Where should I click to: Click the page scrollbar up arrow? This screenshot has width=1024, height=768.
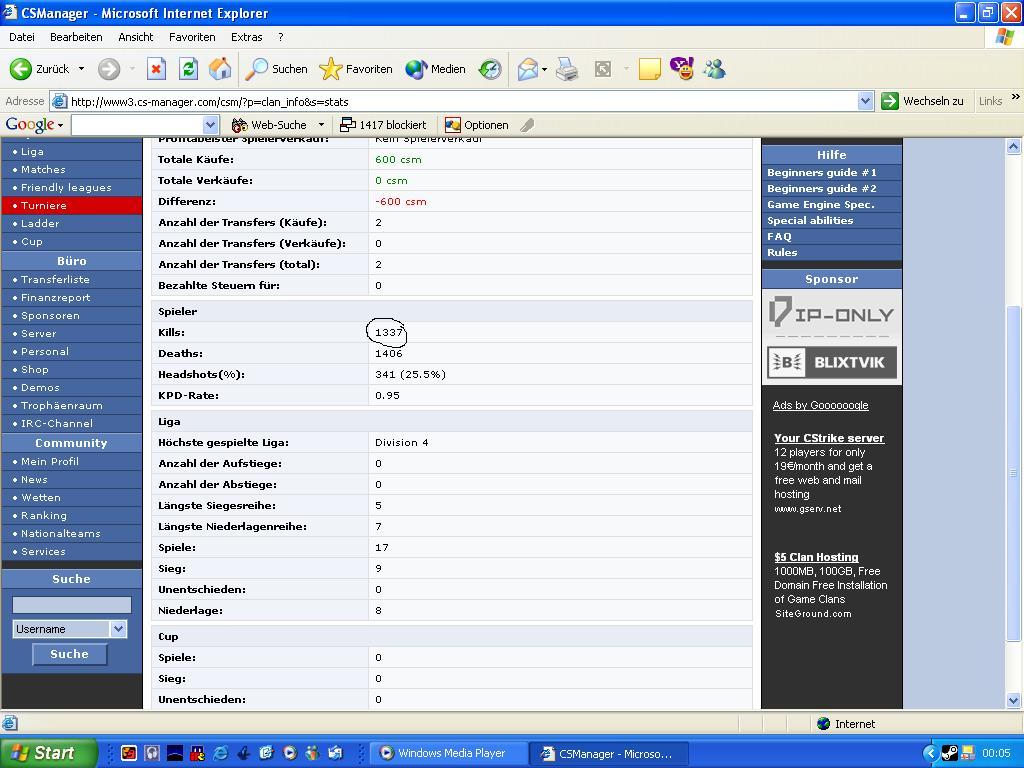(1014, 147)
